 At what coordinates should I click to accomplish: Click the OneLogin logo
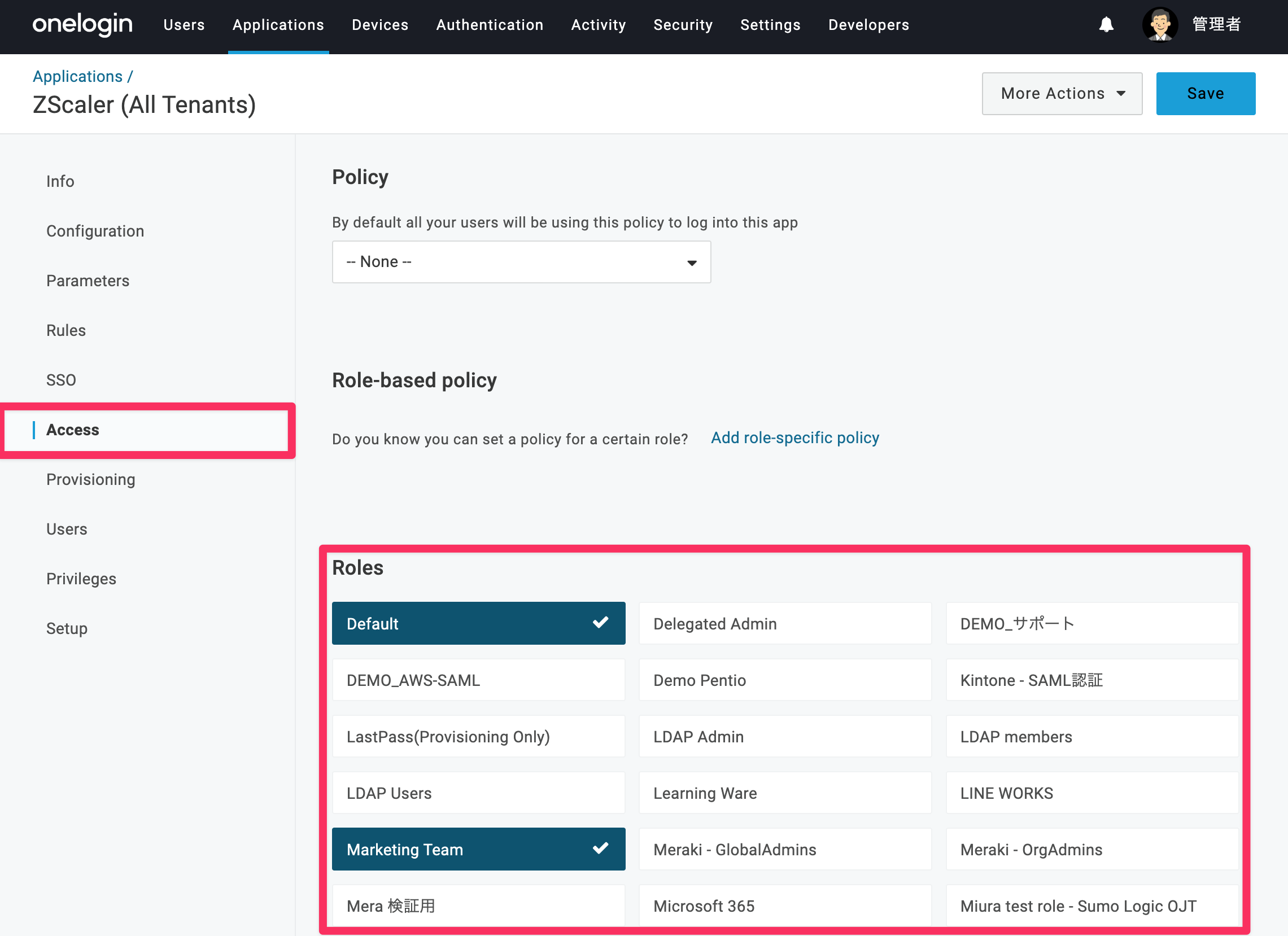(x=82, y=25)
